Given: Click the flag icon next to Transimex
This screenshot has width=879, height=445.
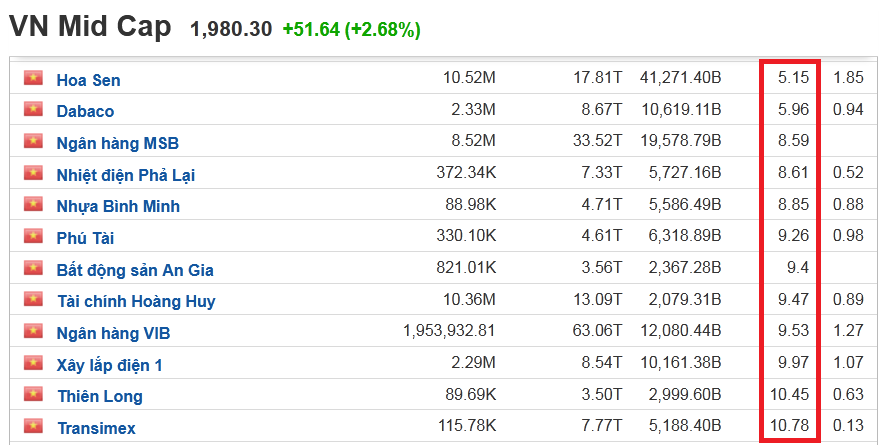Looking at the screenshot, I should (x=34, y=427).
